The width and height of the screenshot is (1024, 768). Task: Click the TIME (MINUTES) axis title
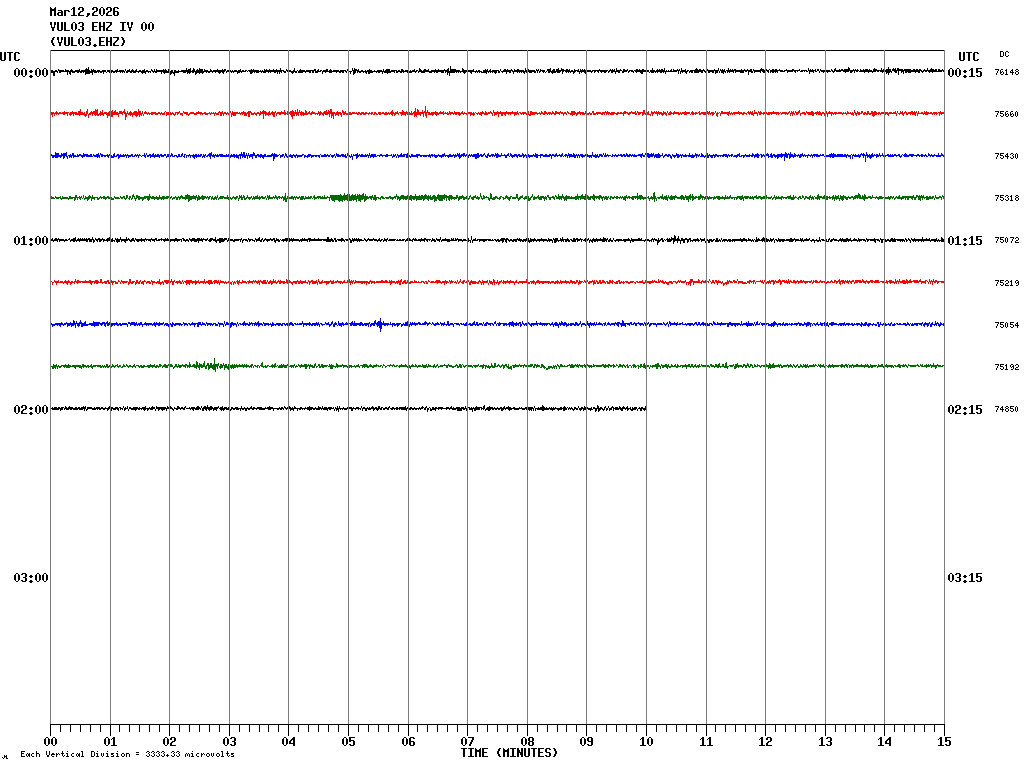(509, 753)
